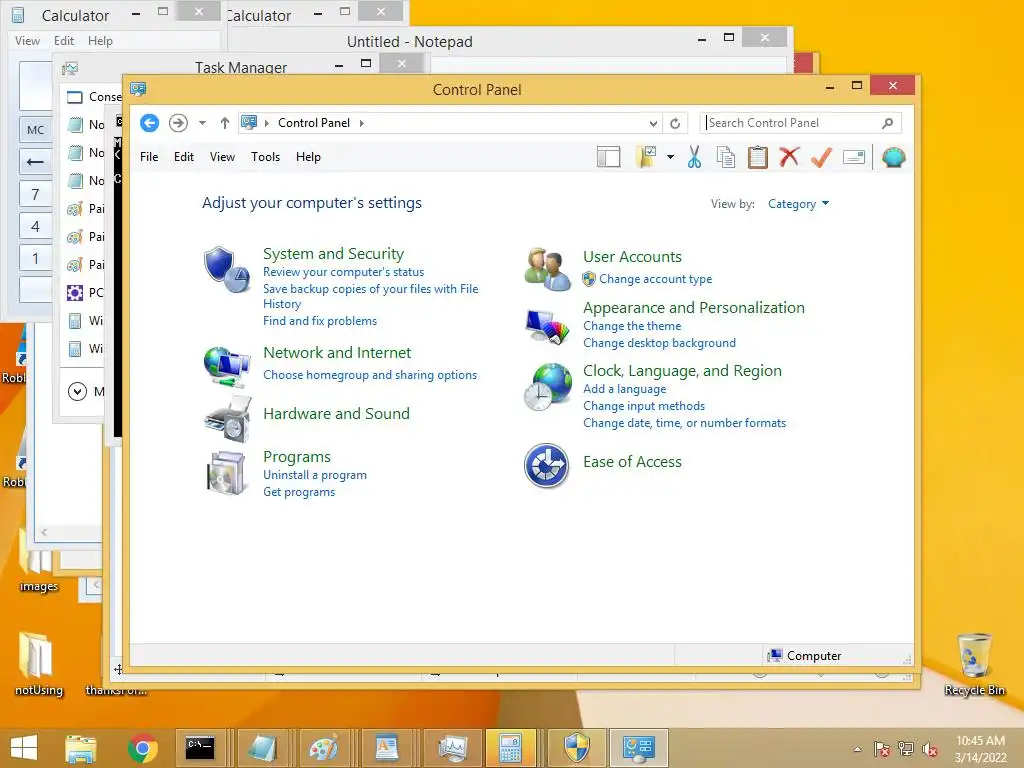Open the File menu in Control Panel
1024x768 pixels.
[149, 157]
